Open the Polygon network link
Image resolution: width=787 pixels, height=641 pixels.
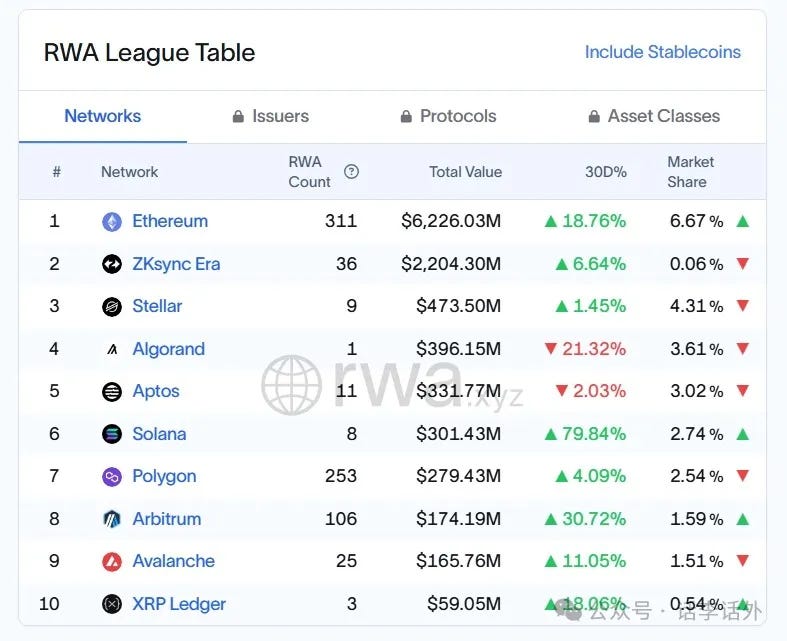(x=164, y=476)
